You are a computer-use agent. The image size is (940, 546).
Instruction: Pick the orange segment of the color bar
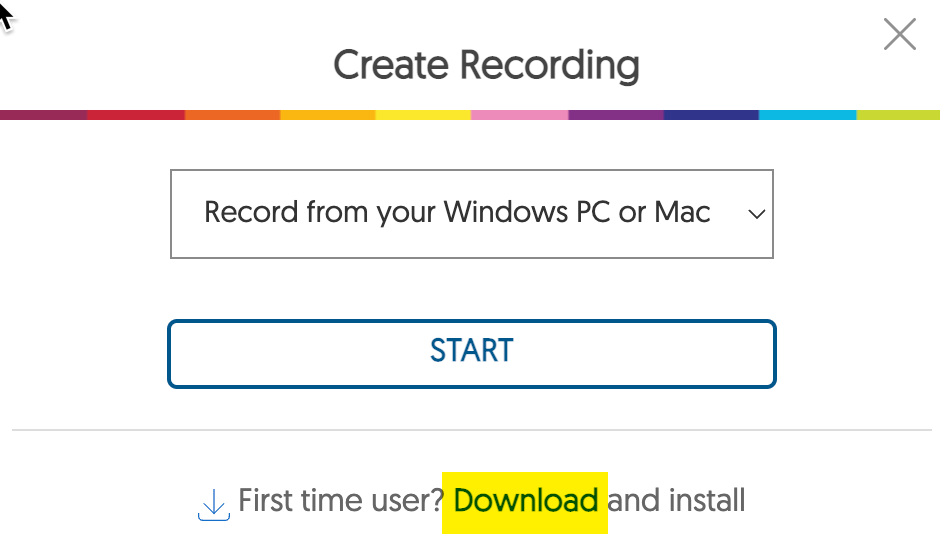[232, 115]
